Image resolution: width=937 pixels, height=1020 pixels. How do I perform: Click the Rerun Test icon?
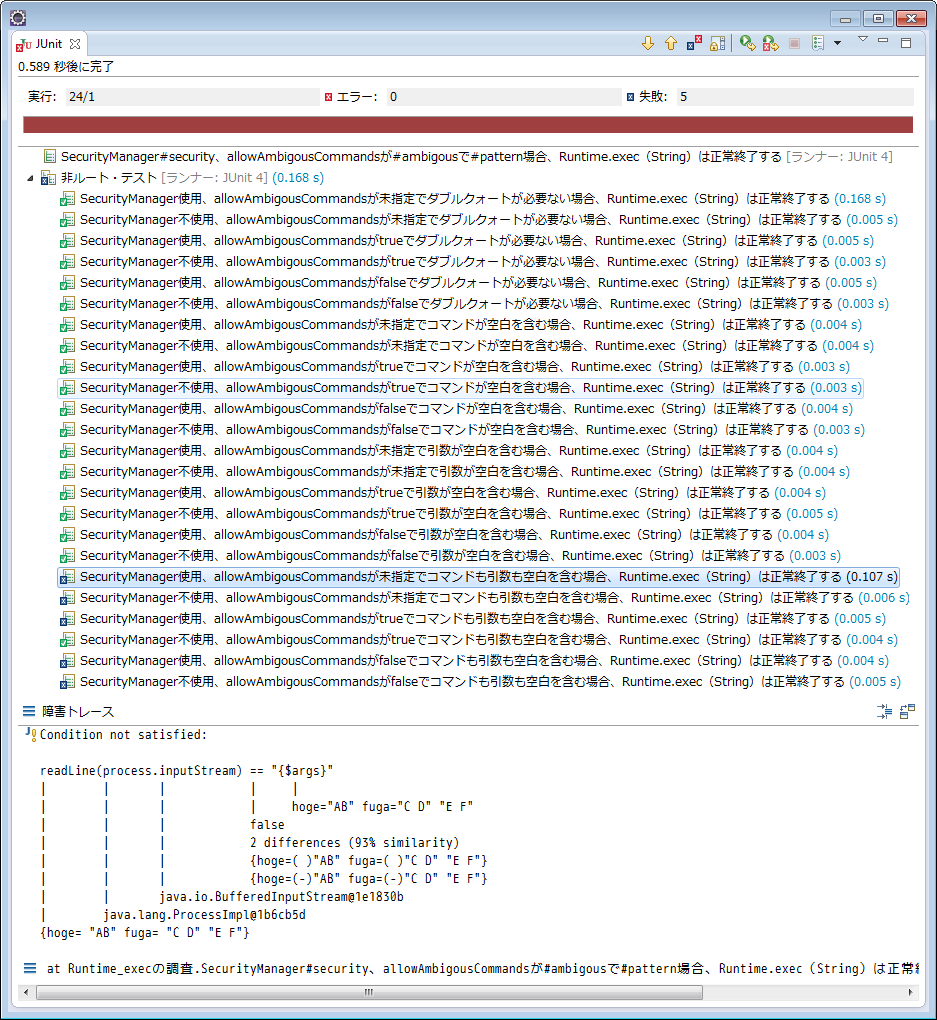[x=747, y=44]
